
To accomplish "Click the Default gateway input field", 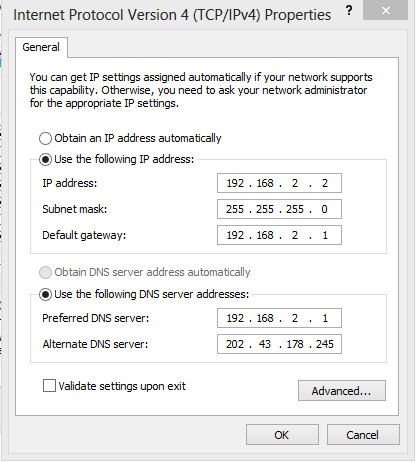I will click(279, 235).
